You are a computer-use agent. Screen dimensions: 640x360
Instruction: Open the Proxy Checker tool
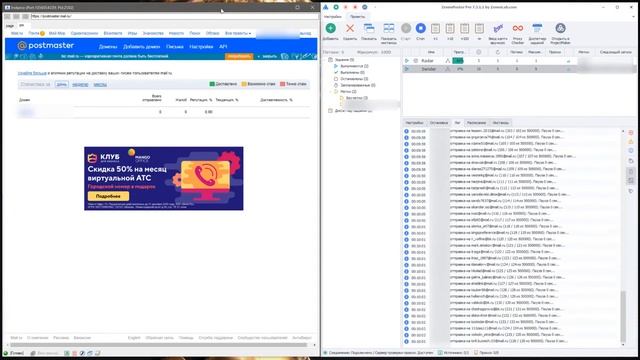click(x=518, y=28)
